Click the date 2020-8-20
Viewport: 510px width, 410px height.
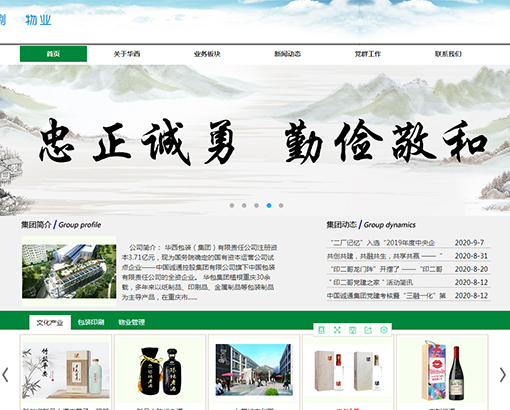pos(471,269)
